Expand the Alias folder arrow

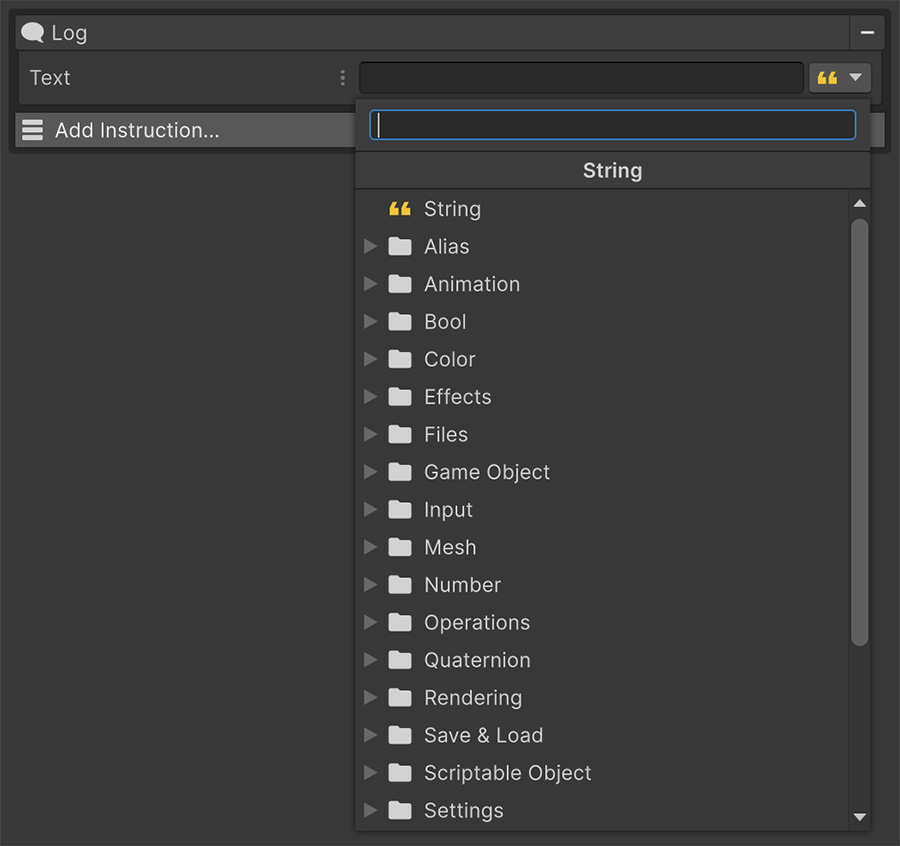(x=371, y=247)
